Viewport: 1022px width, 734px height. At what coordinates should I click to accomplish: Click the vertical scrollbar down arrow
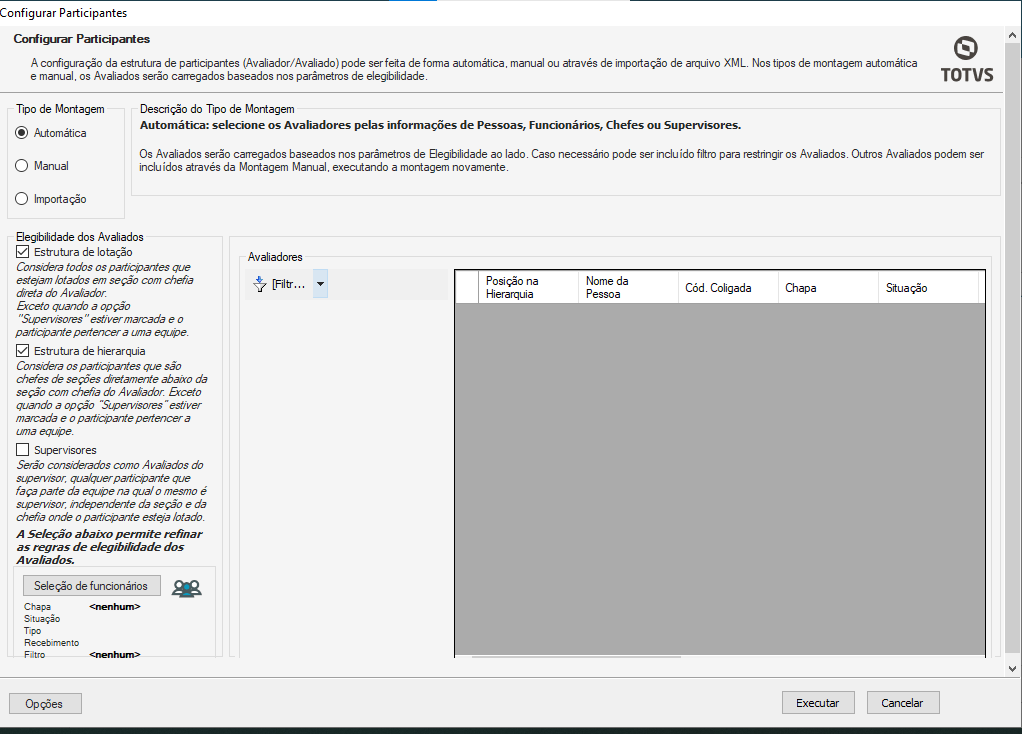click(x=1012, y=668)
